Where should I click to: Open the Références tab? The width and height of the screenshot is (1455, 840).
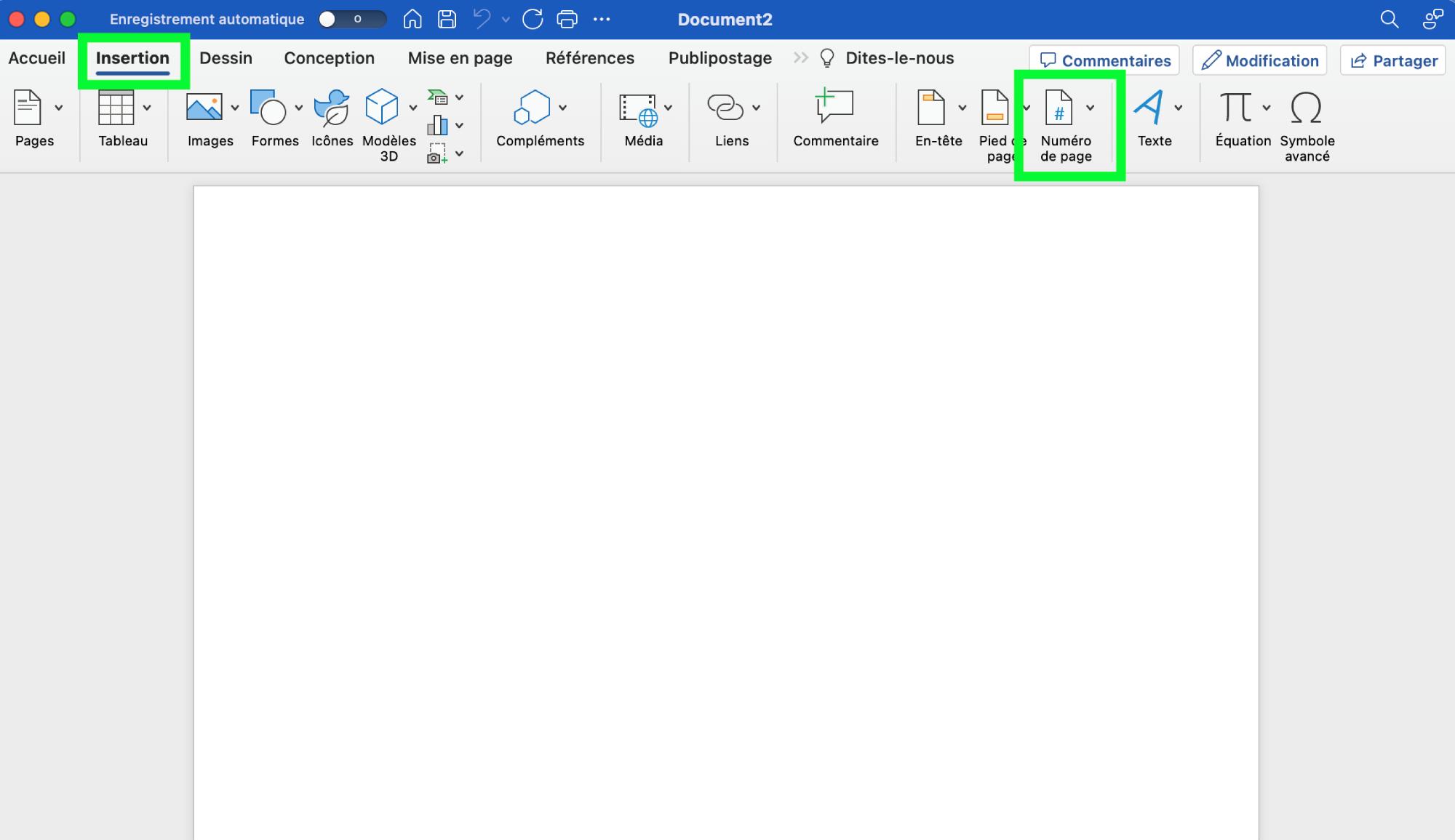pyautogui.click(x=590, y=58)
